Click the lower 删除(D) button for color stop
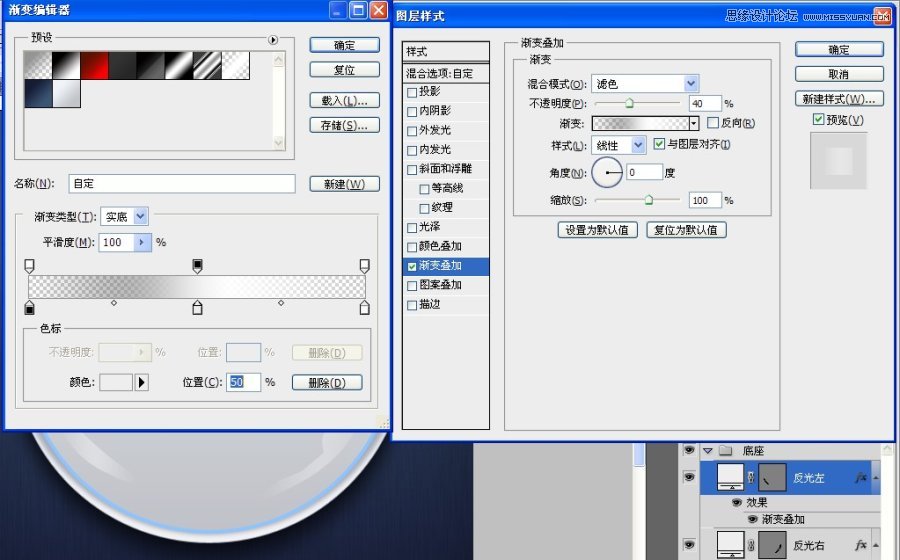Viewport: 900px width, 560px height. click(x=327, y=382)
